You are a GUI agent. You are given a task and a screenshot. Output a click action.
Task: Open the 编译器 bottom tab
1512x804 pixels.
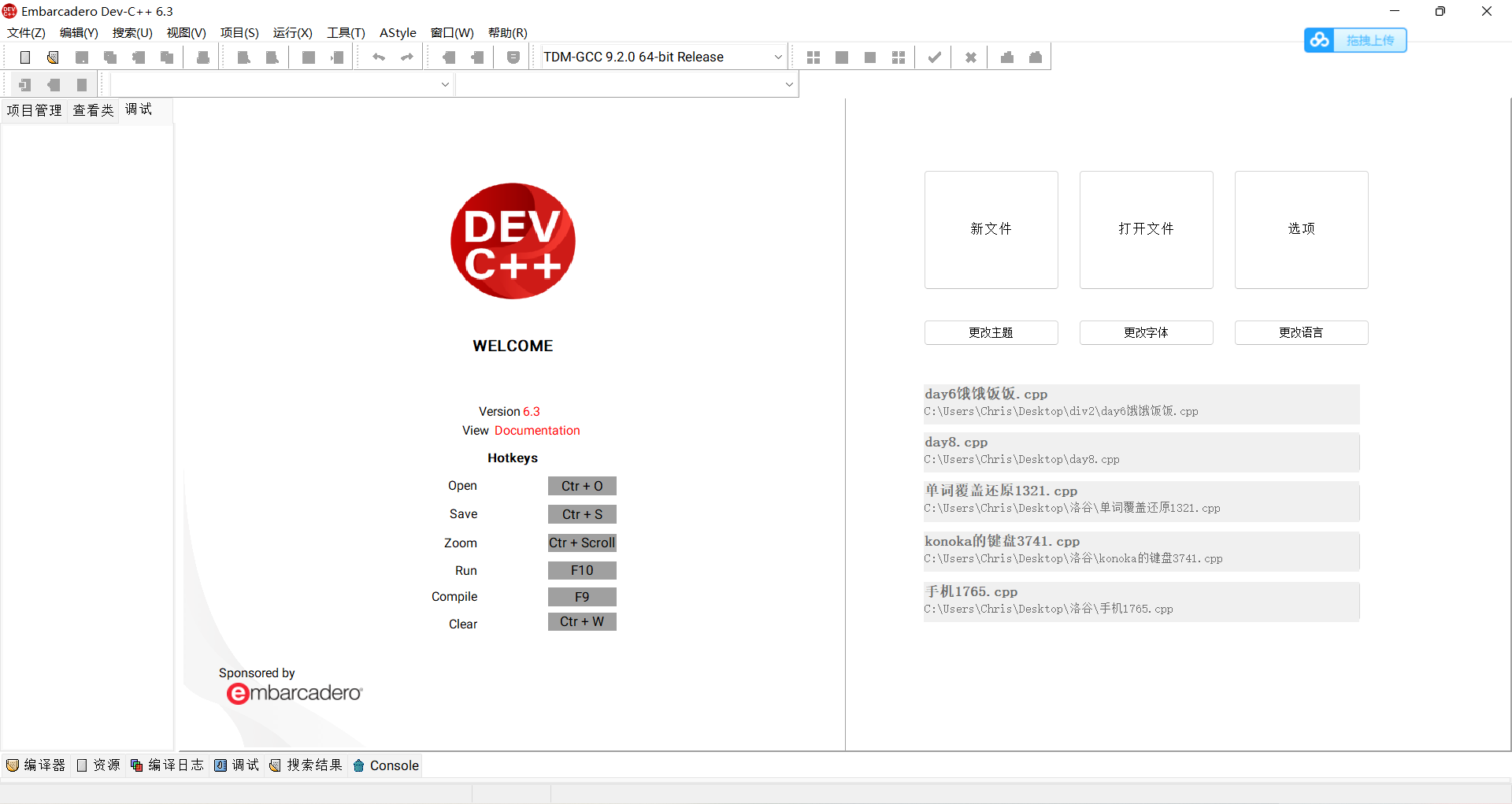click(x=35, y=765)
